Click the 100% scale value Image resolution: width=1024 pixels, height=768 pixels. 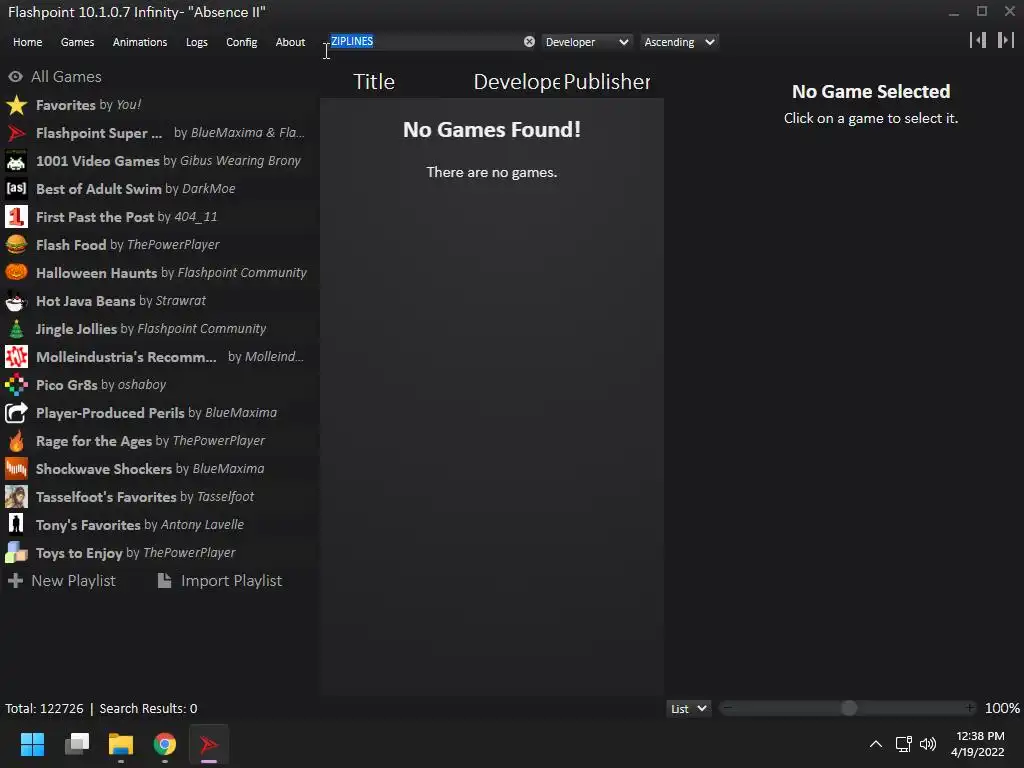[x=1002, y=709]
